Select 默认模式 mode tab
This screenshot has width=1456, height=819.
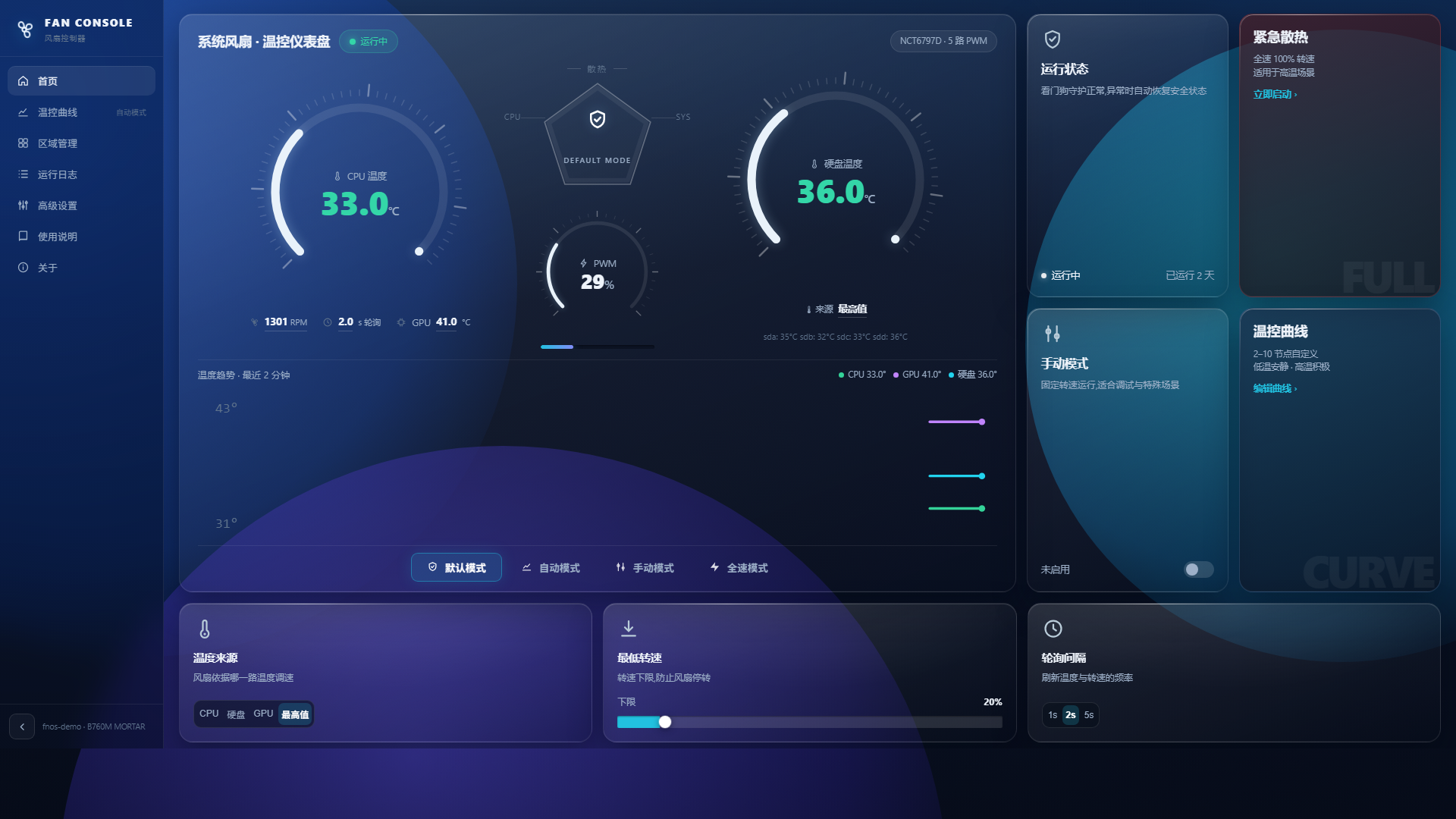coord(457,567)
